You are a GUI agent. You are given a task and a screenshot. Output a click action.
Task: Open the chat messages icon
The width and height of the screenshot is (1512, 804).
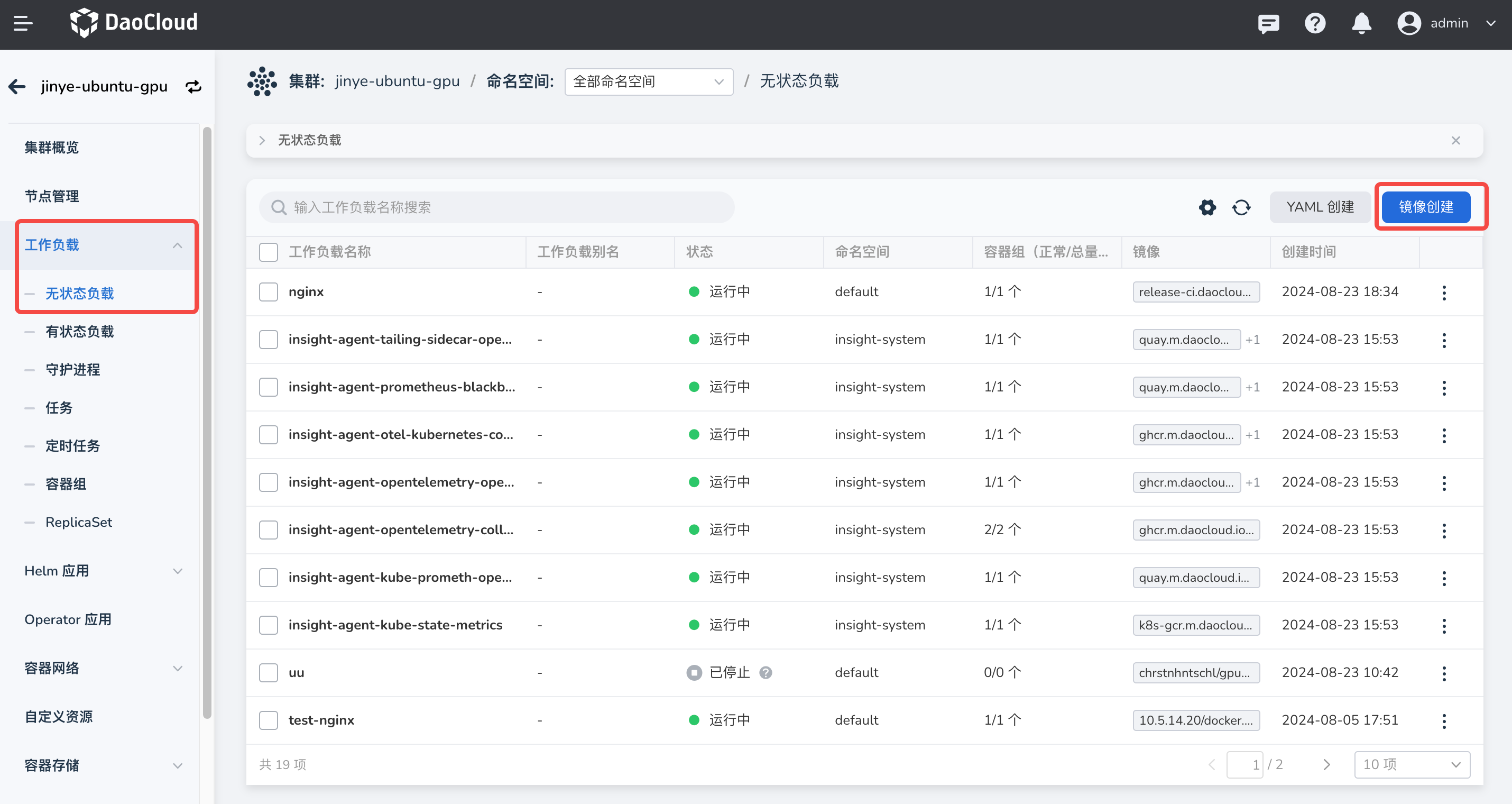[x=1268, y=23]
